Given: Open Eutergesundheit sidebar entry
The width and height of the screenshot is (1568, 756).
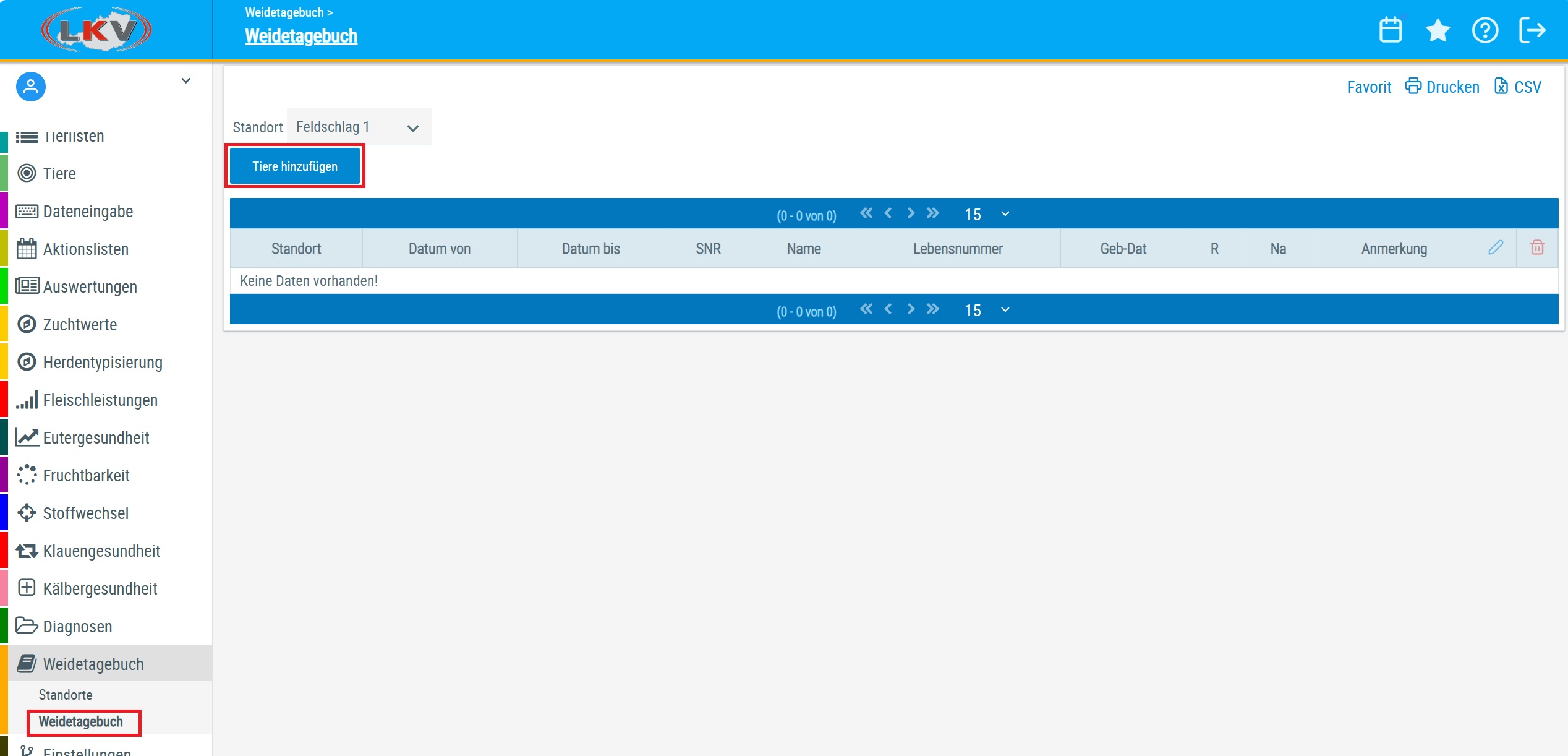Looking at the screenshot, I should tap(96, 437).
